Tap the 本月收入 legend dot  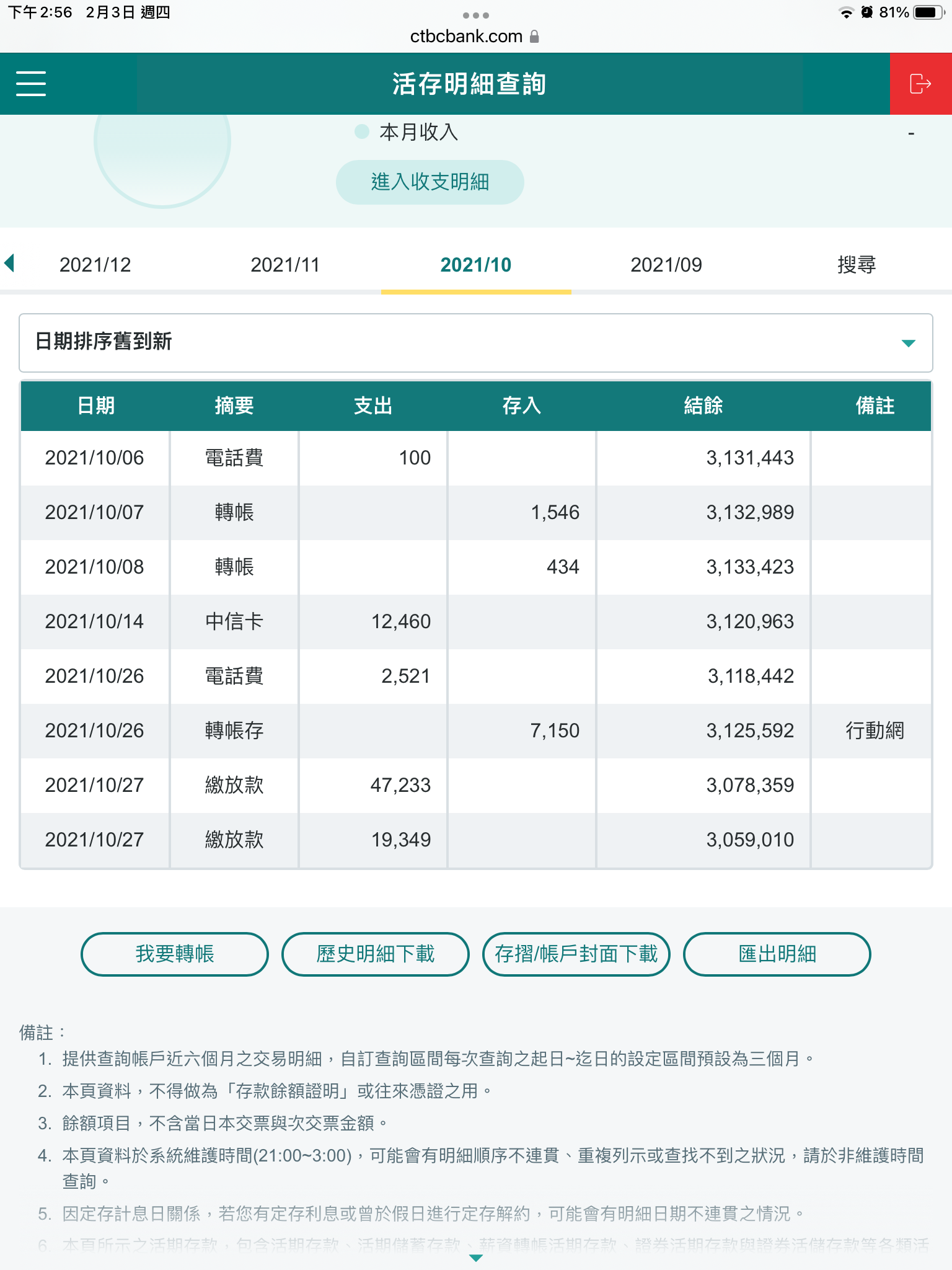[x=362, y=131]
